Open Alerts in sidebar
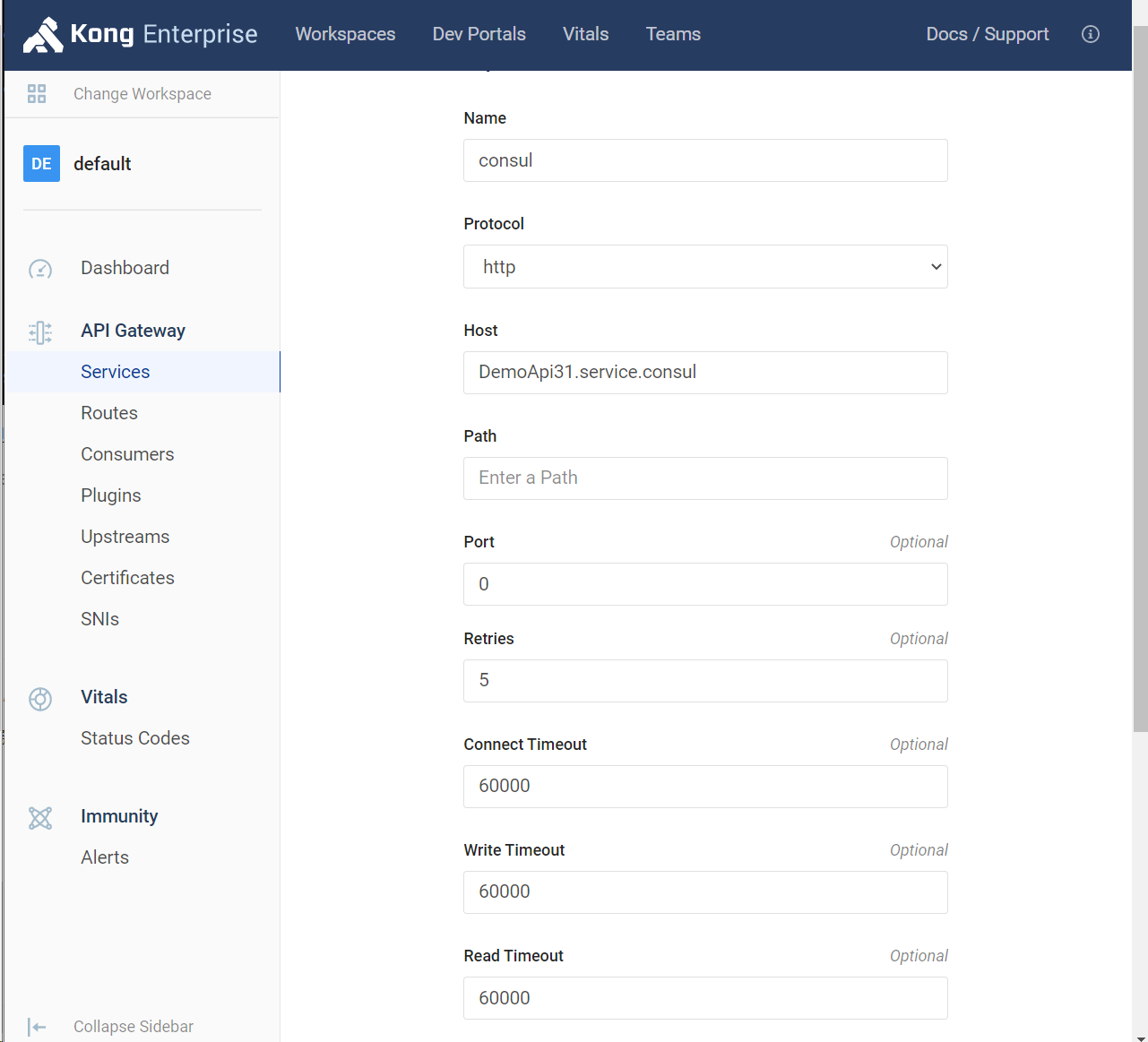 (x=105, y=857)
